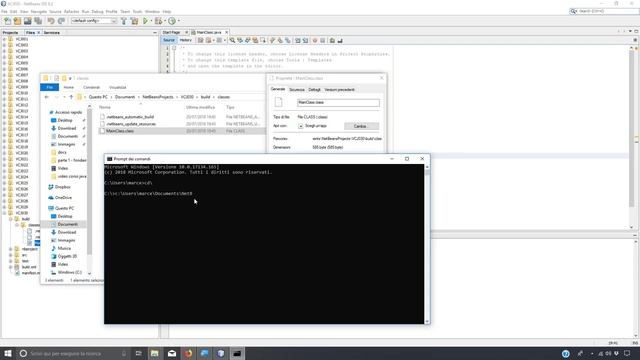
Task: Expand the VCJ005 project node
Action: click(4, 63)
